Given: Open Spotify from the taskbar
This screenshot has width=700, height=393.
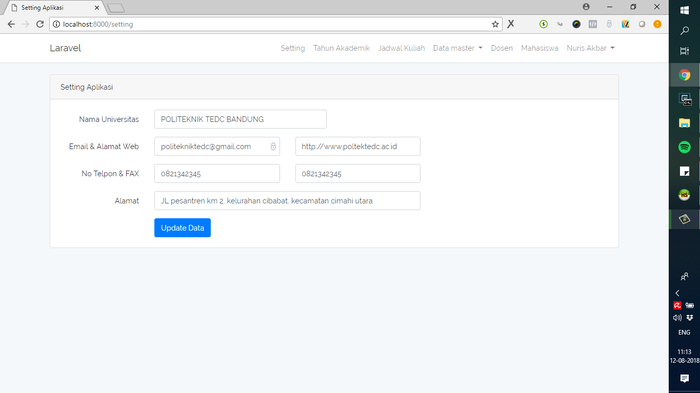Looking at the screenshot, I should [684, 147].
